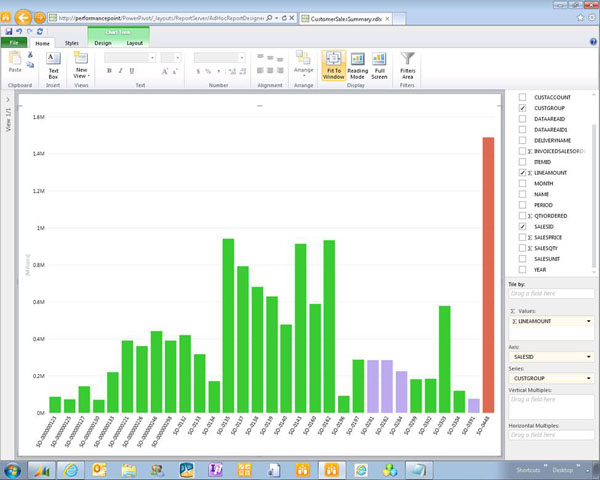Refresh the report from the quick access toolbar
The image size is (600, 480).
point(39,31)
